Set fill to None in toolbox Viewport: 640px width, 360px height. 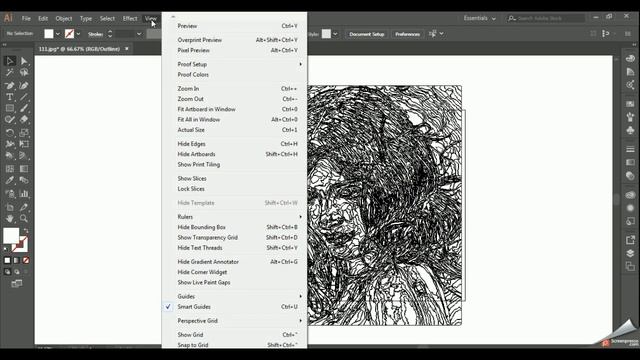[26, 260]
